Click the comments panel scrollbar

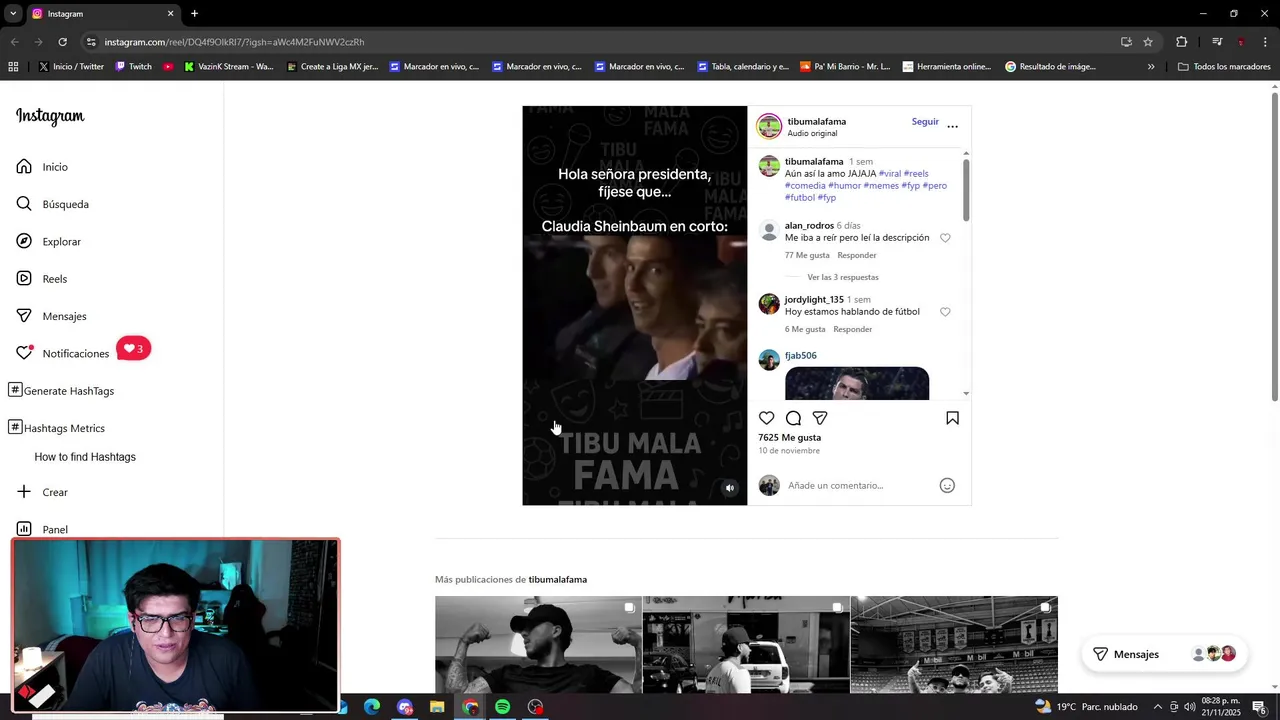966,190
